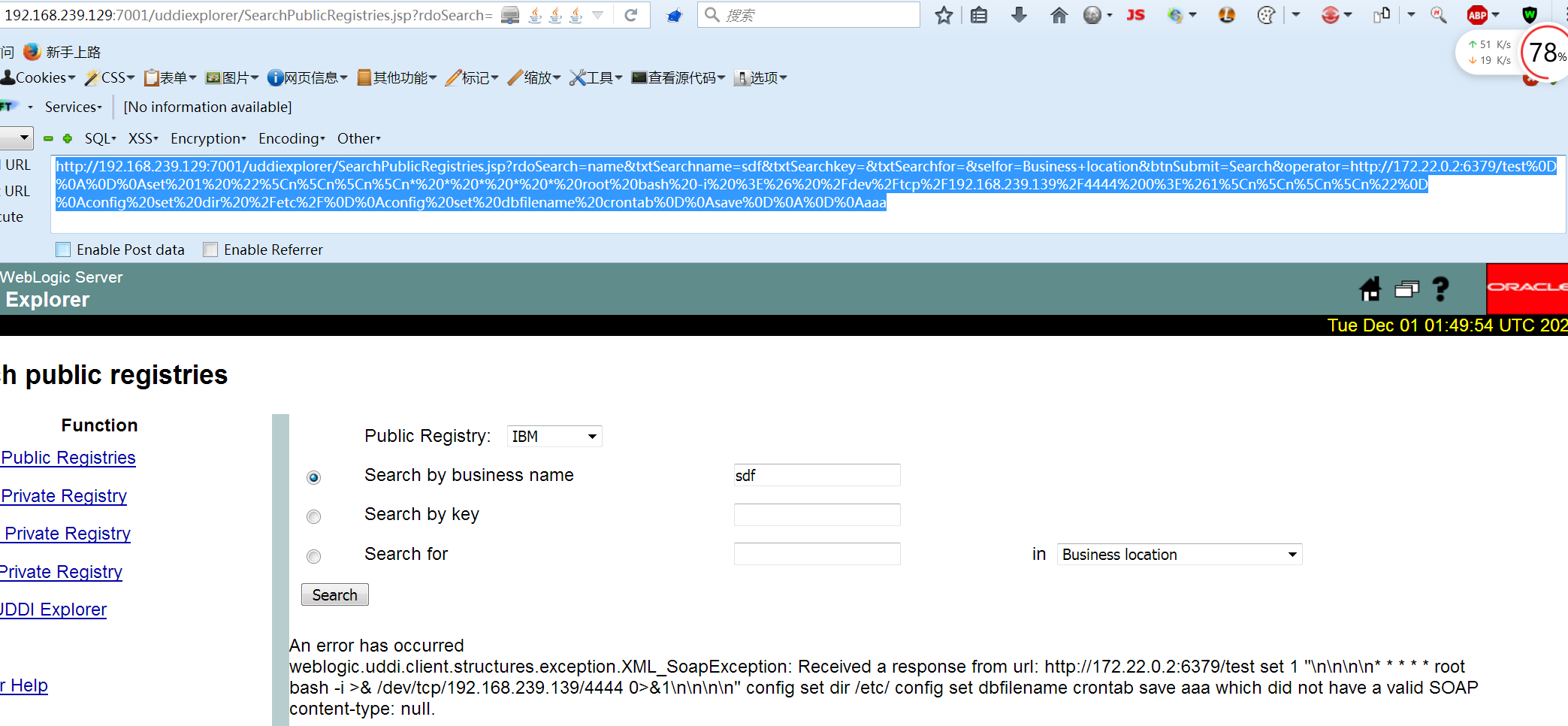Enable the Post data checkbox

click(x=62, y=249)
